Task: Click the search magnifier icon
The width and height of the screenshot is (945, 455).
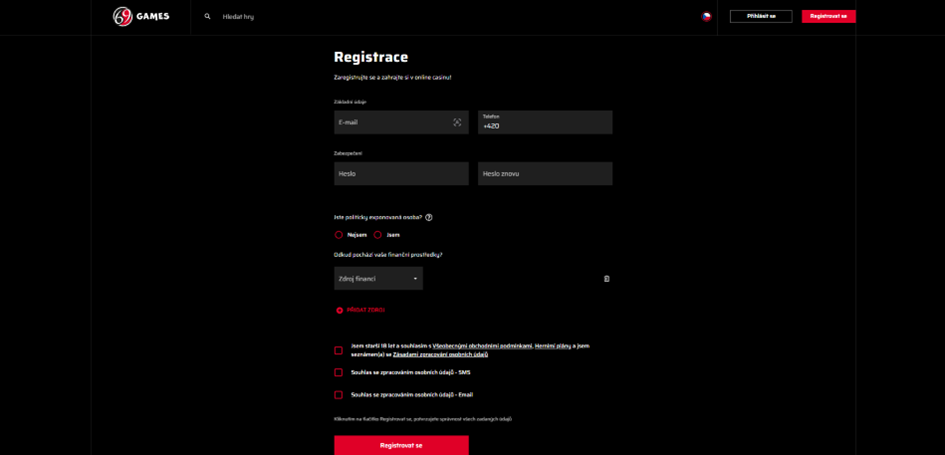Action: coord(207,17)
